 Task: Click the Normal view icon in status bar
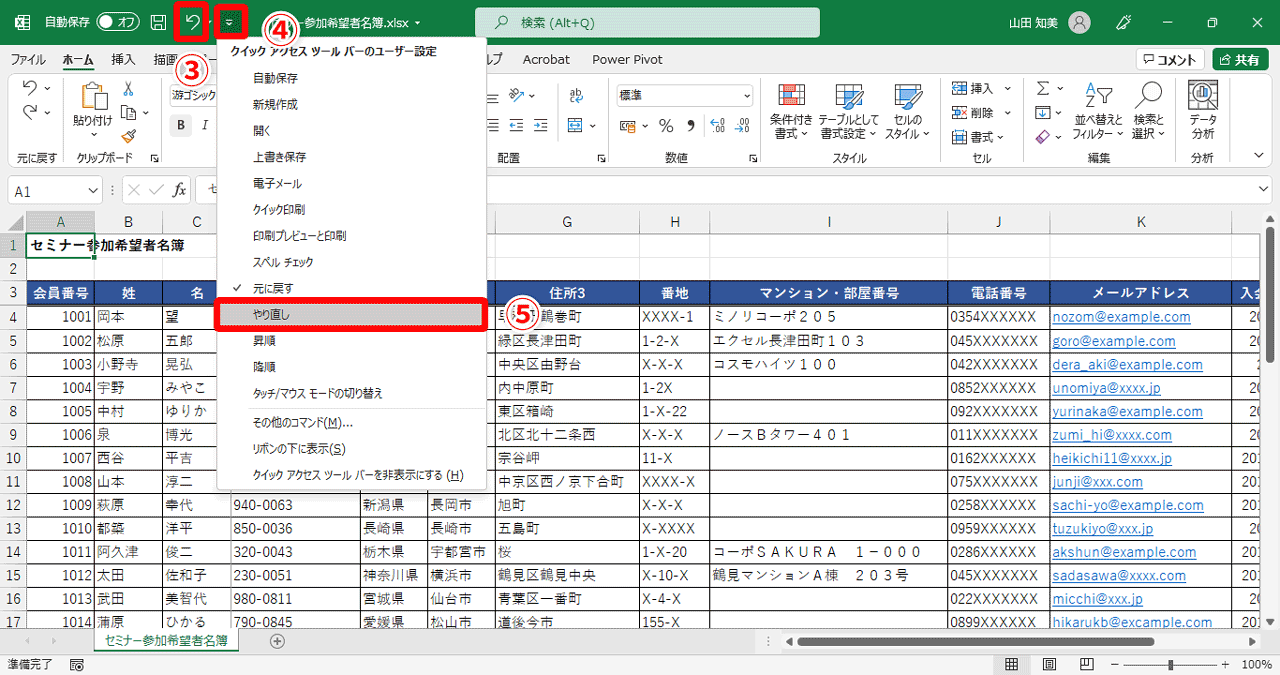click(1012, 664)
